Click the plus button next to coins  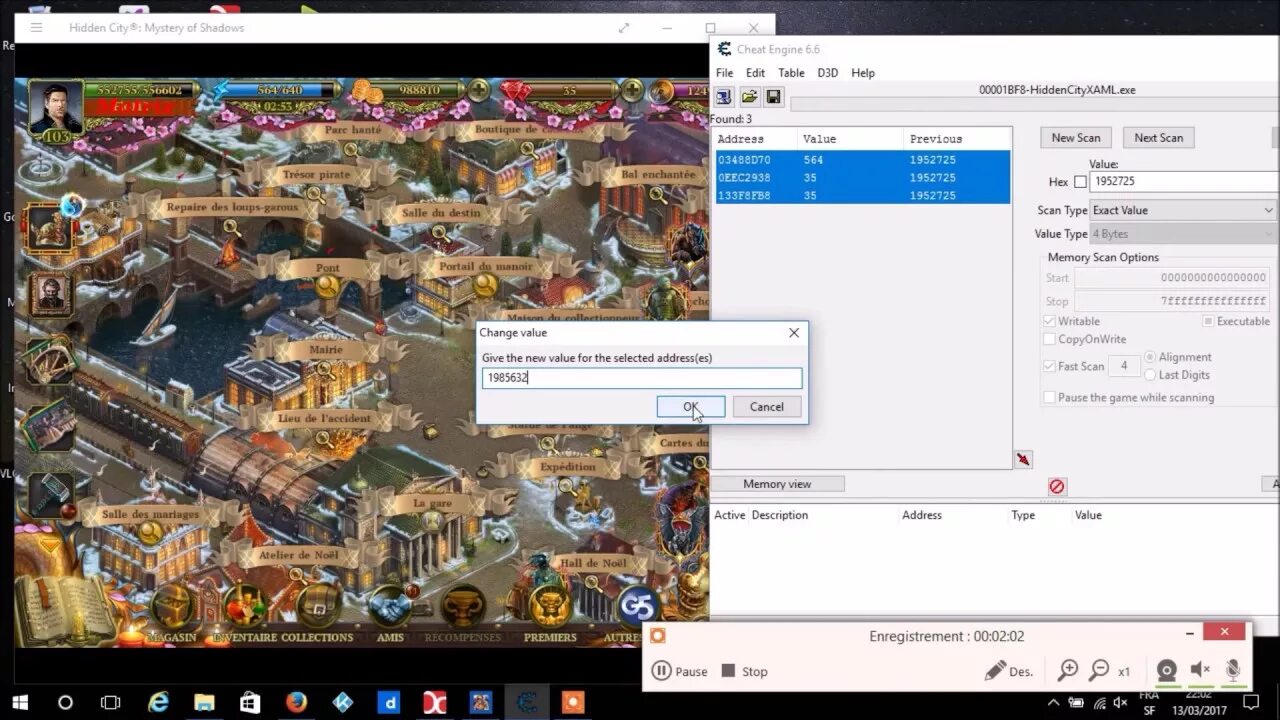[479, 90]
